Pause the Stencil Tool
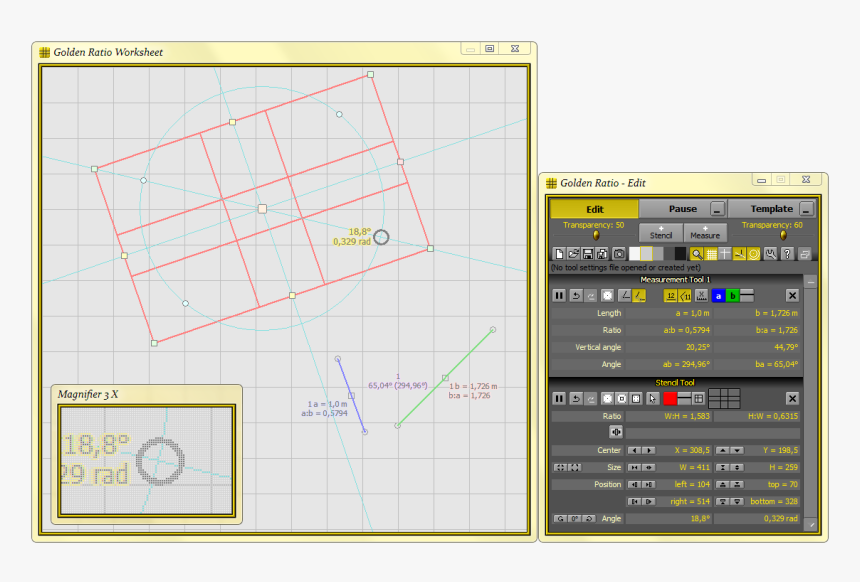This screenshot has width=860, height=582. pyautogui.click(x=557, y=398)
